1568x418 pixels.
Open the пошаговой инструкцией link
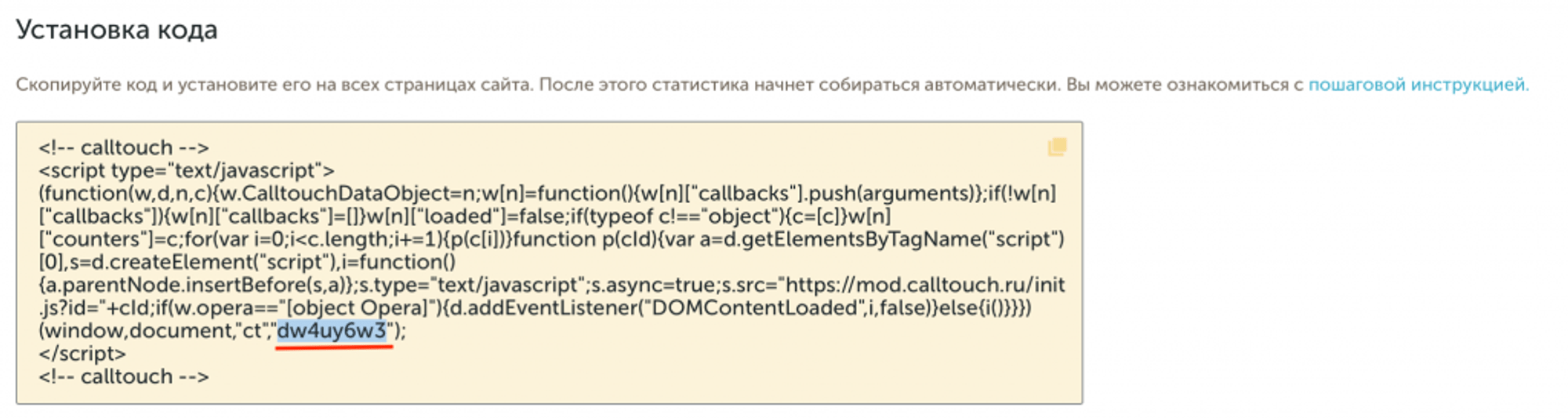pyautogui.click(x=1417, y=85)
